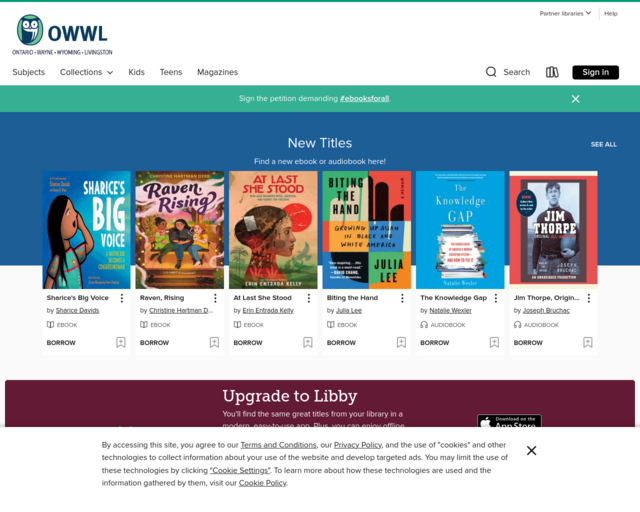Go to the Kids section
This screenshot has height=512, width=640.
pos(136,72)
